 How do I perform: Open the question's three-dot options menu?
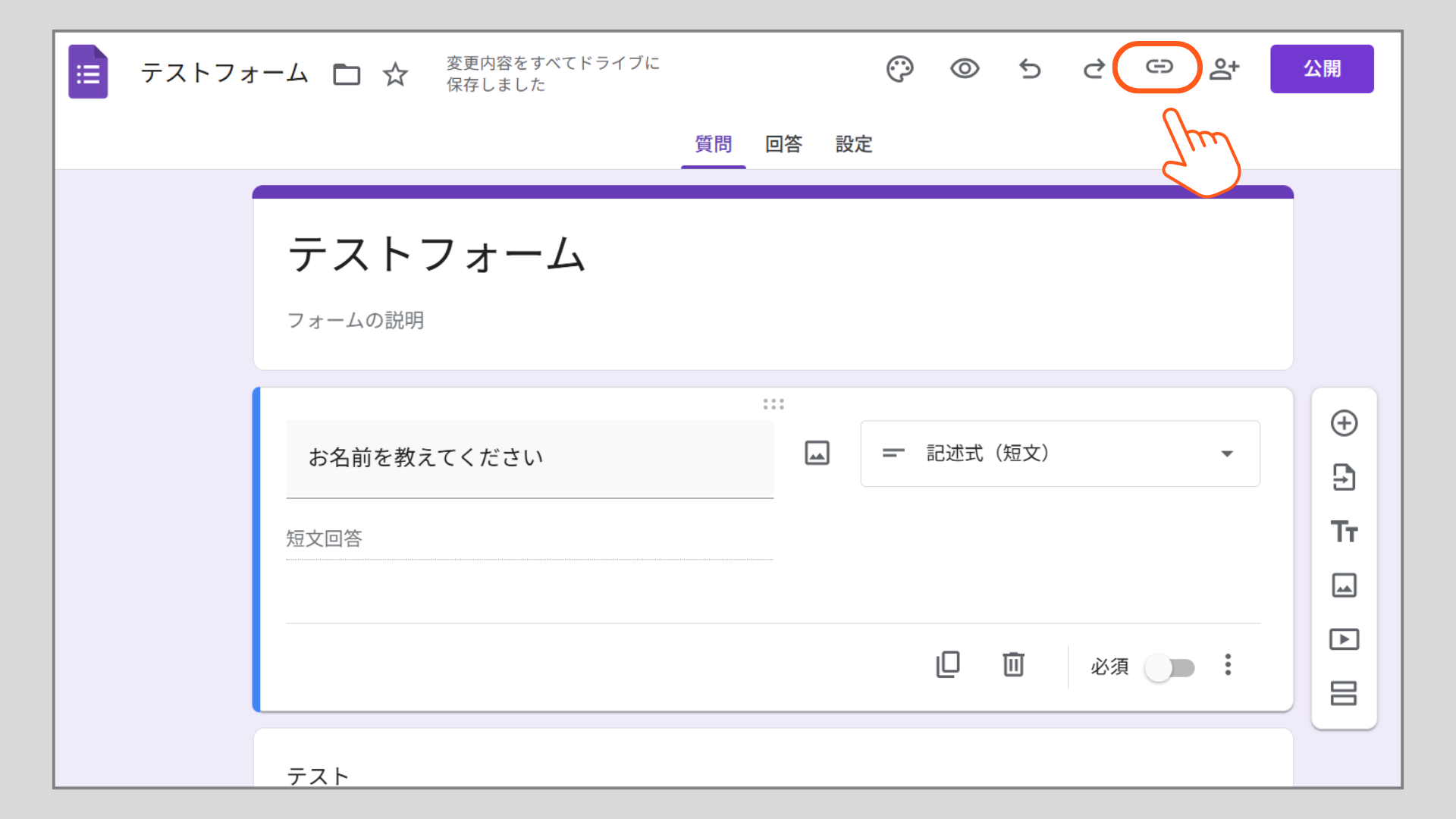tap(1228, 666)
